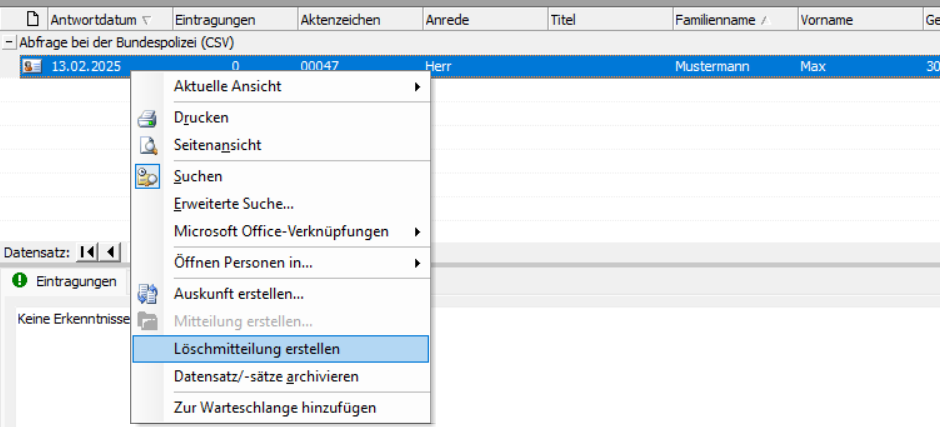The width and height of the screenshot is (940, 427).
Task: Click the Auskunft erstellen icon
Action: coord(147,294)
